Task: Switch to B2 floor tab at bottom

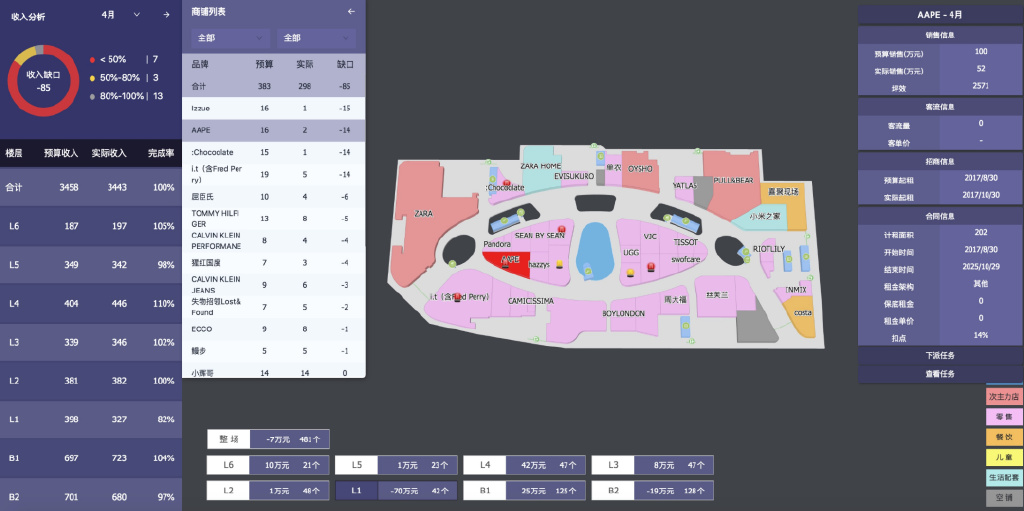Action: tap(652, 490)
